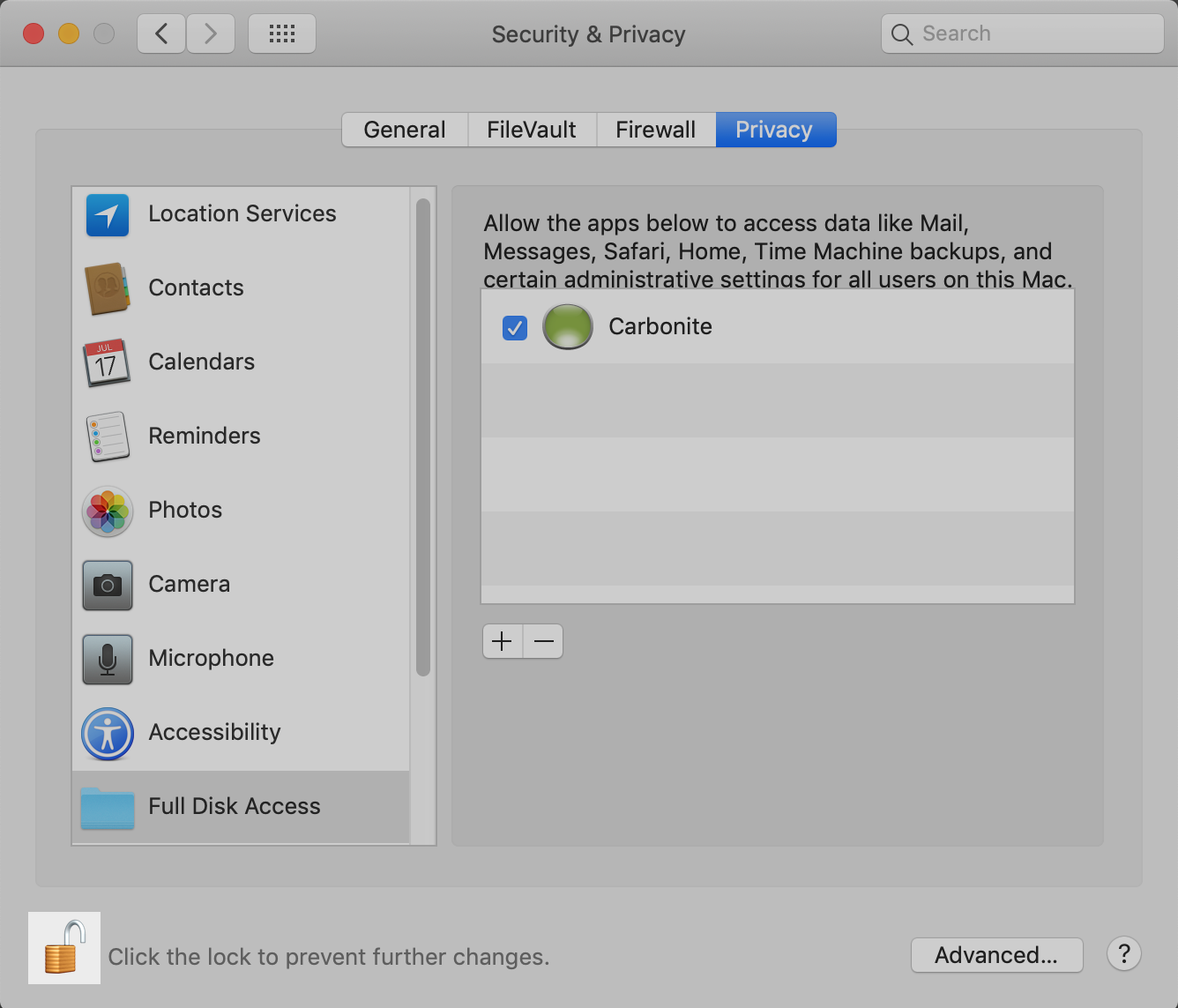Screen dimensions: 1178x1008
Task: Click the lock to prevent further changes
Action: 64,948
